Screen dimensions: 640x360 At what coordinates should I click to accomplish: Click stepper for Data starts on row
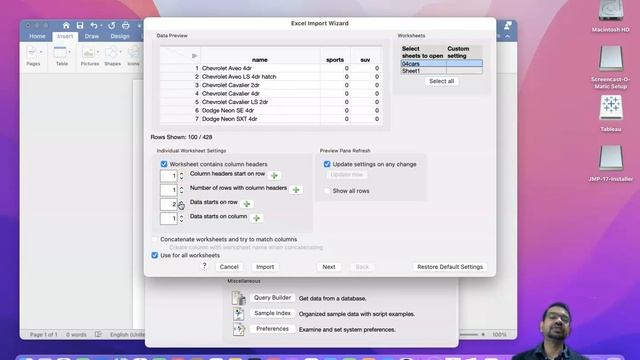point(181,204)
